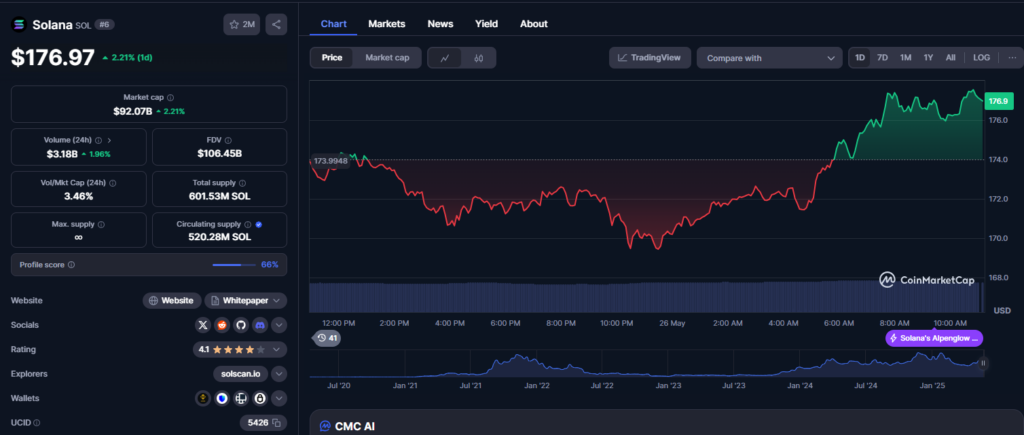This screenshot has width=1024, height=435.
Task: Click the Profile score progress bar
Action: click(235, 265)
